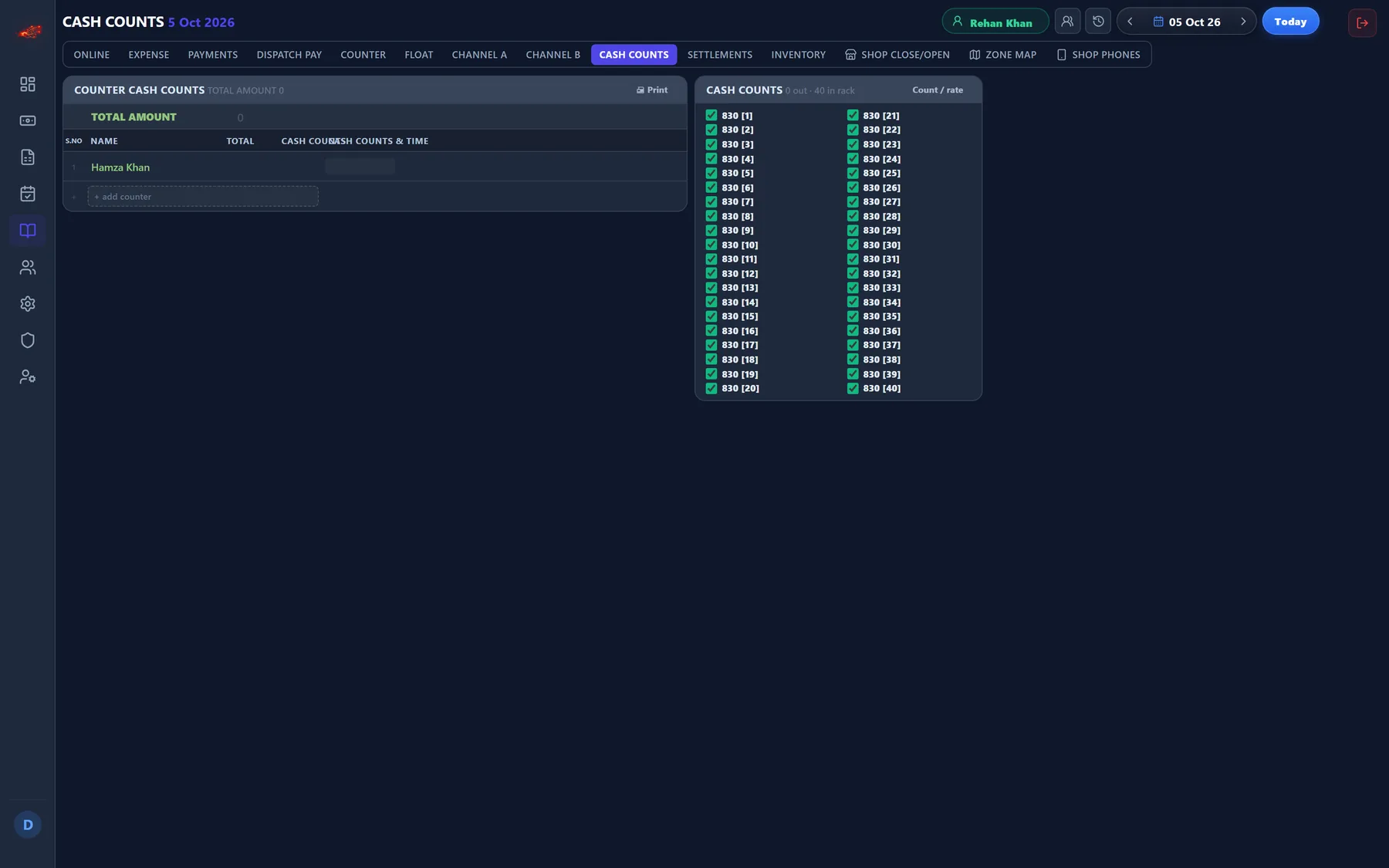The width and height of the screenshot is (1389, 868).
Task: Click the shield icon in sidebar
Action: coord(28,340)
